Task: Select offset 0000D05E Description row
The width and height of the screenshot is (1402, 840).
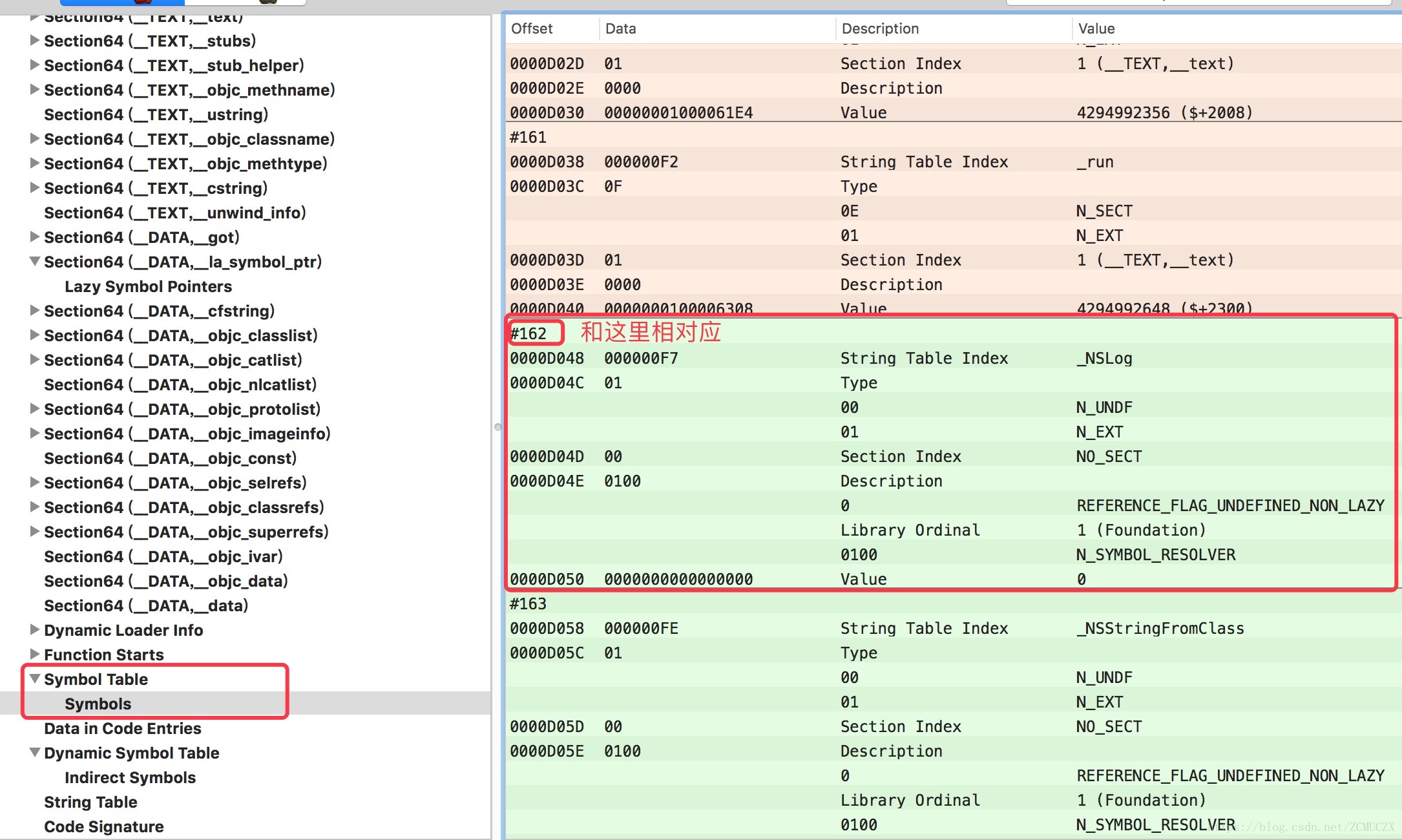Action: pyautogui.click(x=954, y=751)
